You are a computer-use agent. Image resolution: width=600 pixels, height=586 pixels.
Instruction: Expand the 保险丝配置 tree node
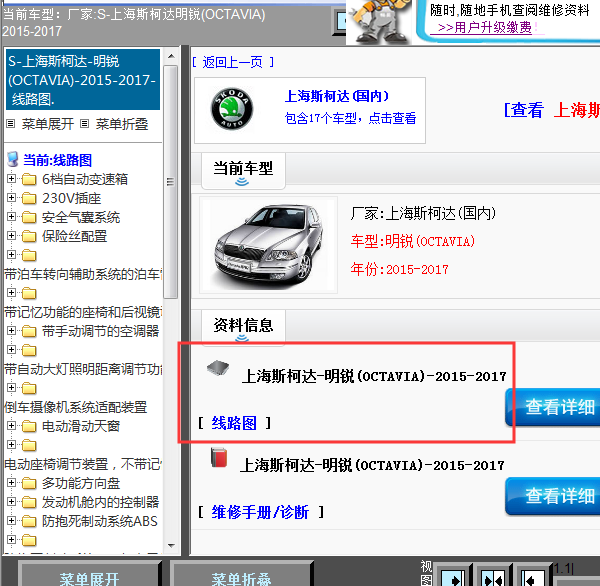[x=11, y=236]
